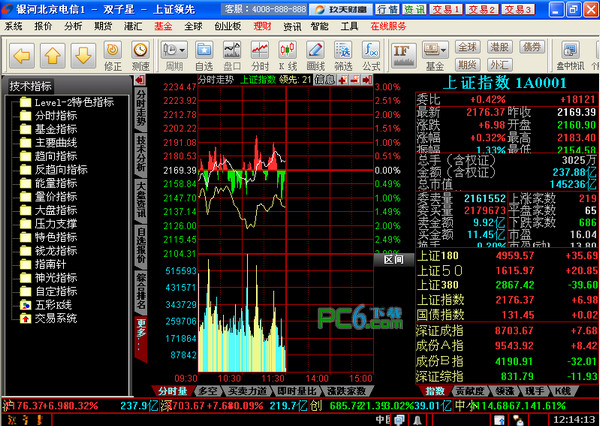Click the 区间 button
Image resolution: width=600 pixels, height=426 pixels.
coord(394,260)
